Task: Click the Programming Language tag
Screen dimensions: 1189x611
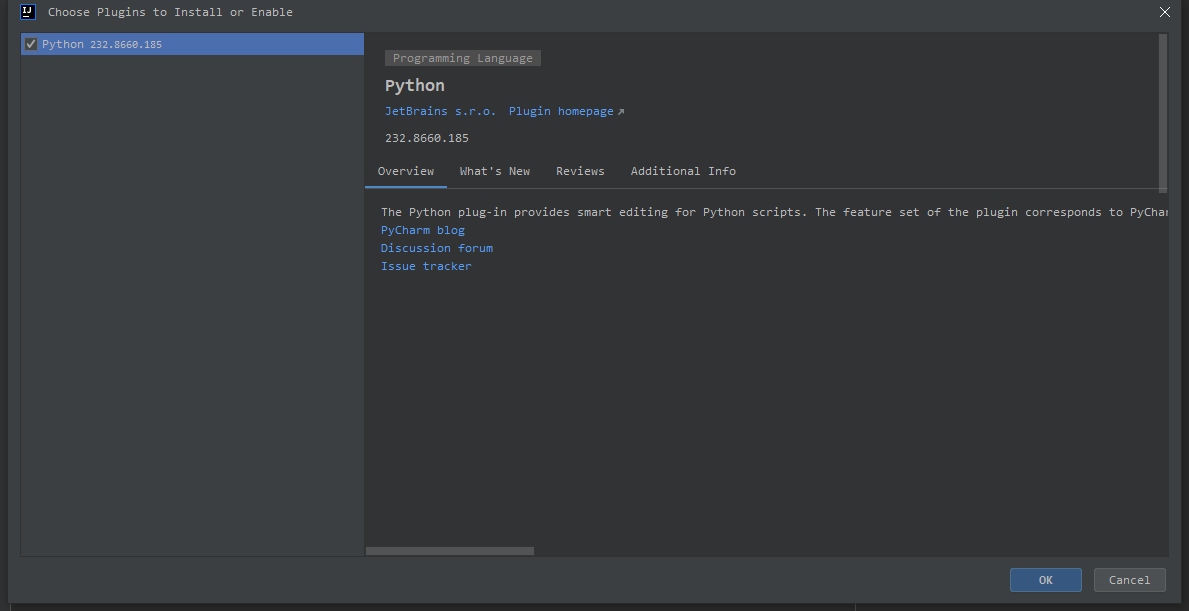Action: coord(462,58)
